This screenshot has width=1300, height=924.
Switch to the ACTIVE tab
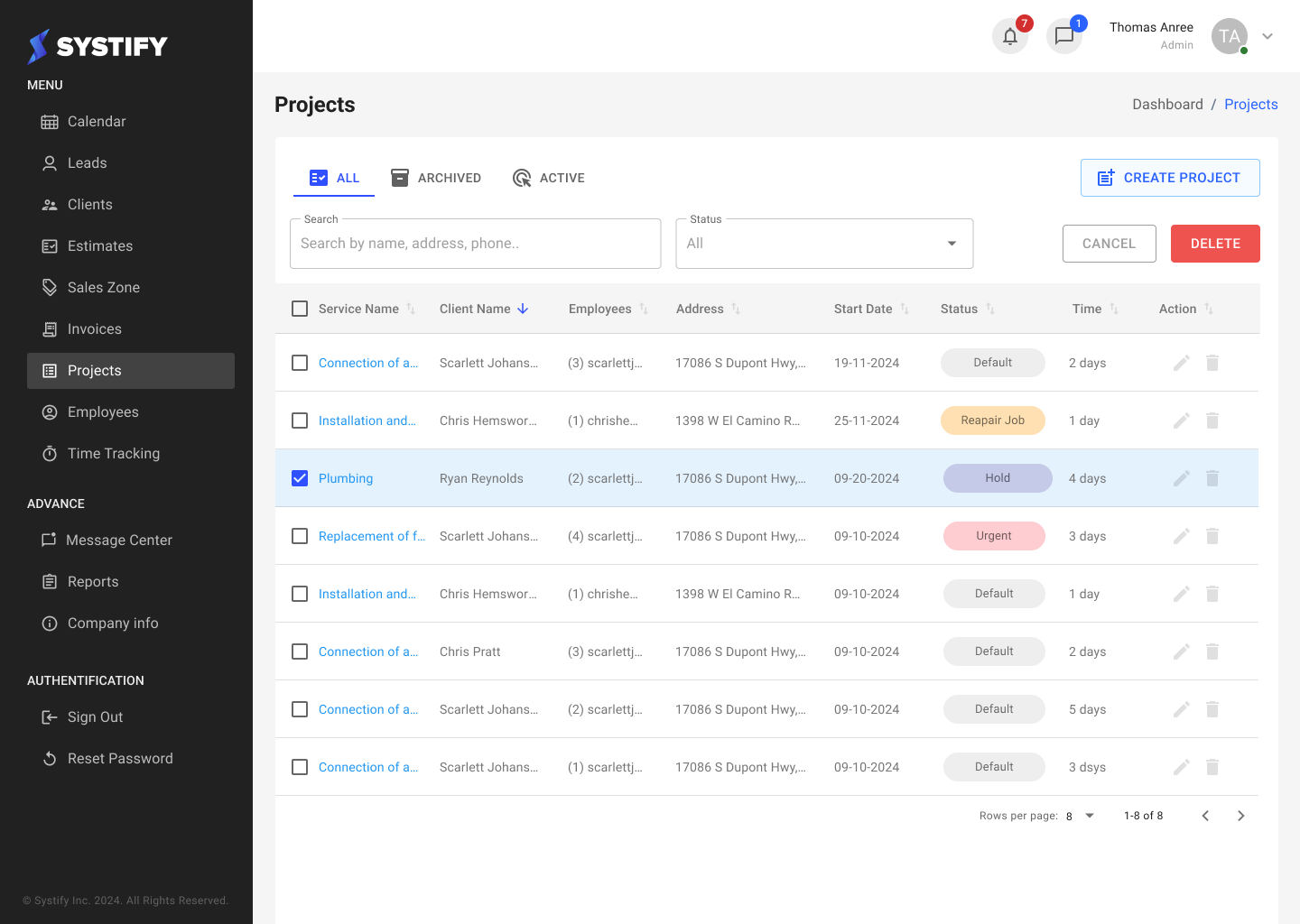[x=549, y=178]
